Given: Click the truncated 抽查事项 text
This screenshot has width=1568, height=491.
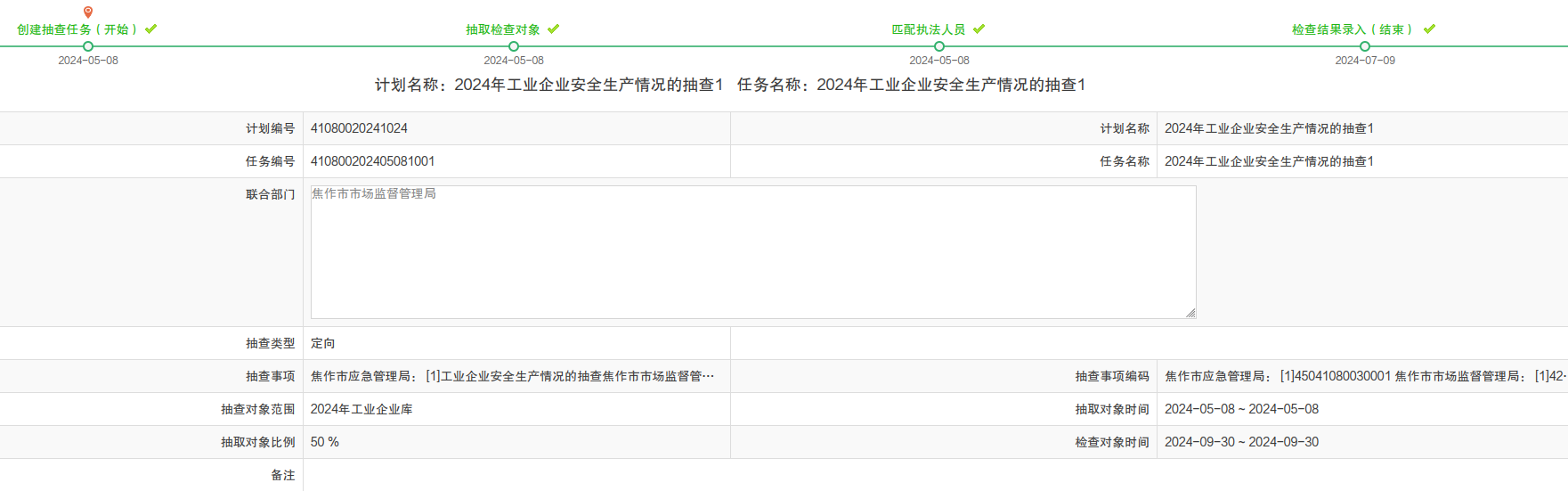Looking at the screenshot, I should pos(512,376).
